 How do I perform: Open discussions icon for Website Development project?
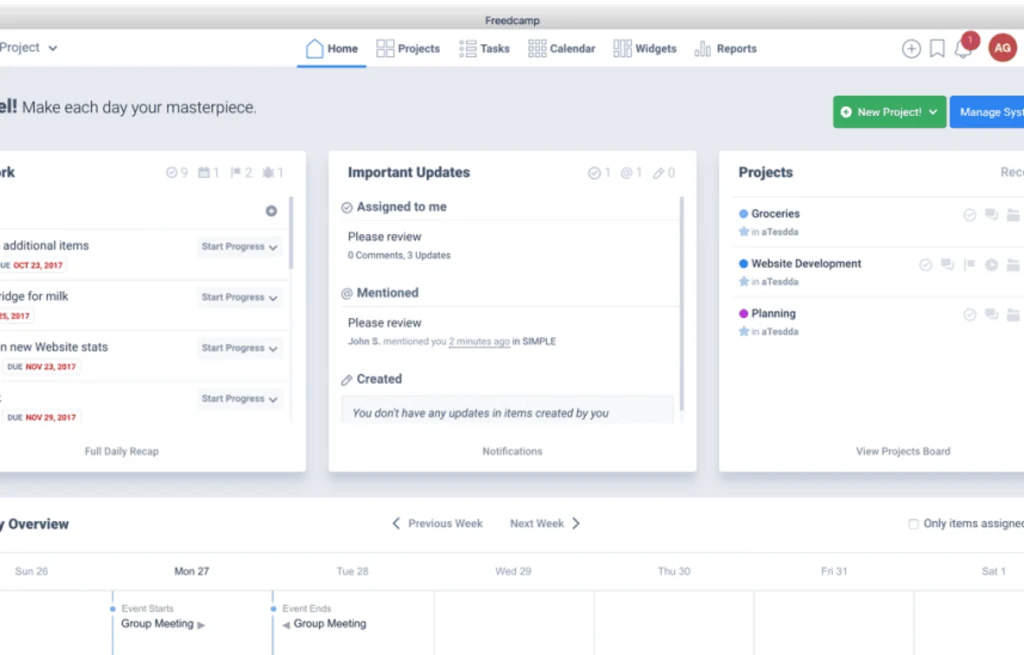[x=947, y=264]
